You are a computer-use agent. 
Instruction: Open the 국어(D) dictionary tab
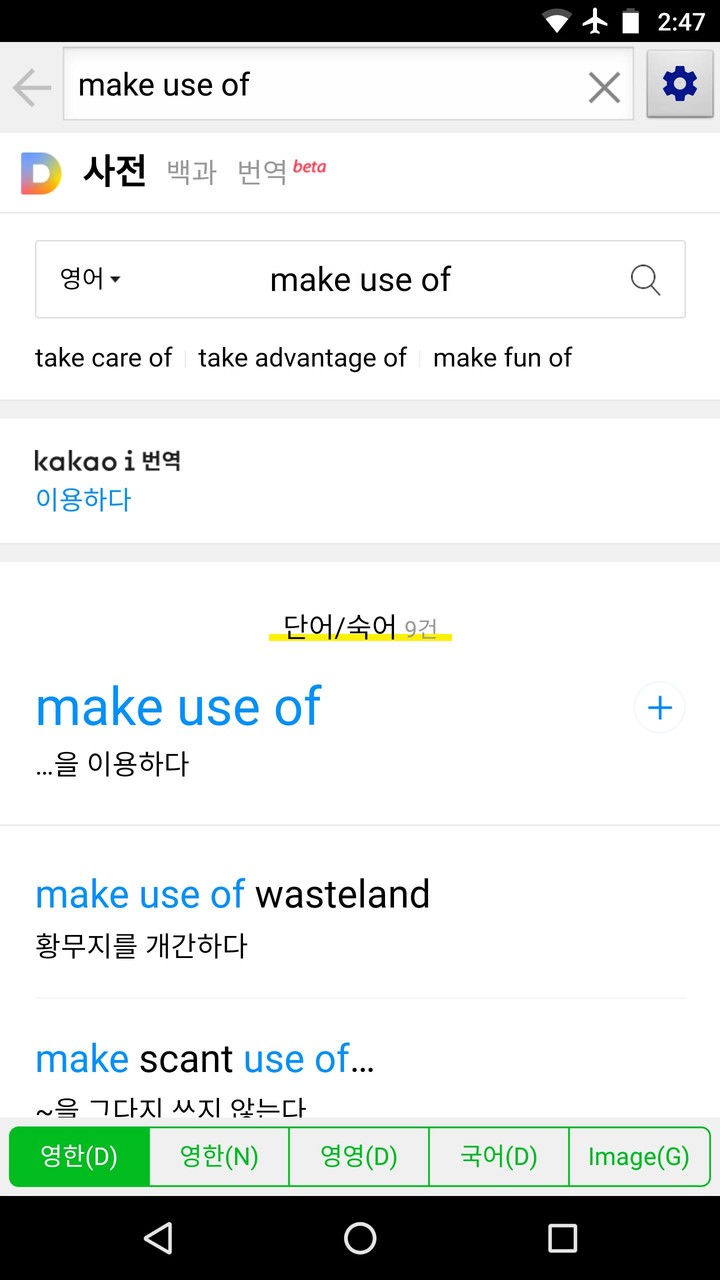coord(499,1156)
